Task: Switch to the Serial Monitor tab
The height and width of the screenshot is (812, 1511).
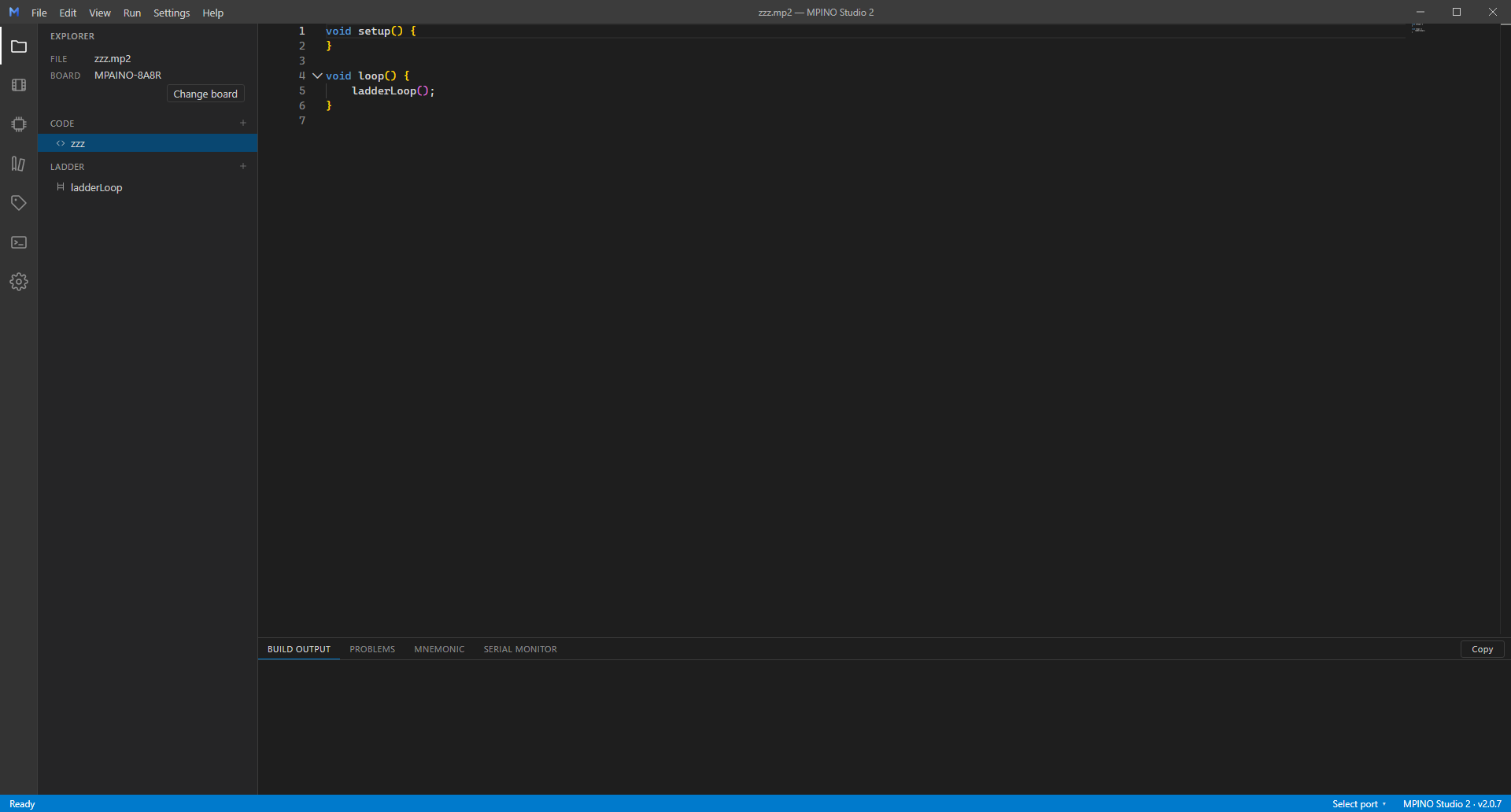Action: coord(520,649)
